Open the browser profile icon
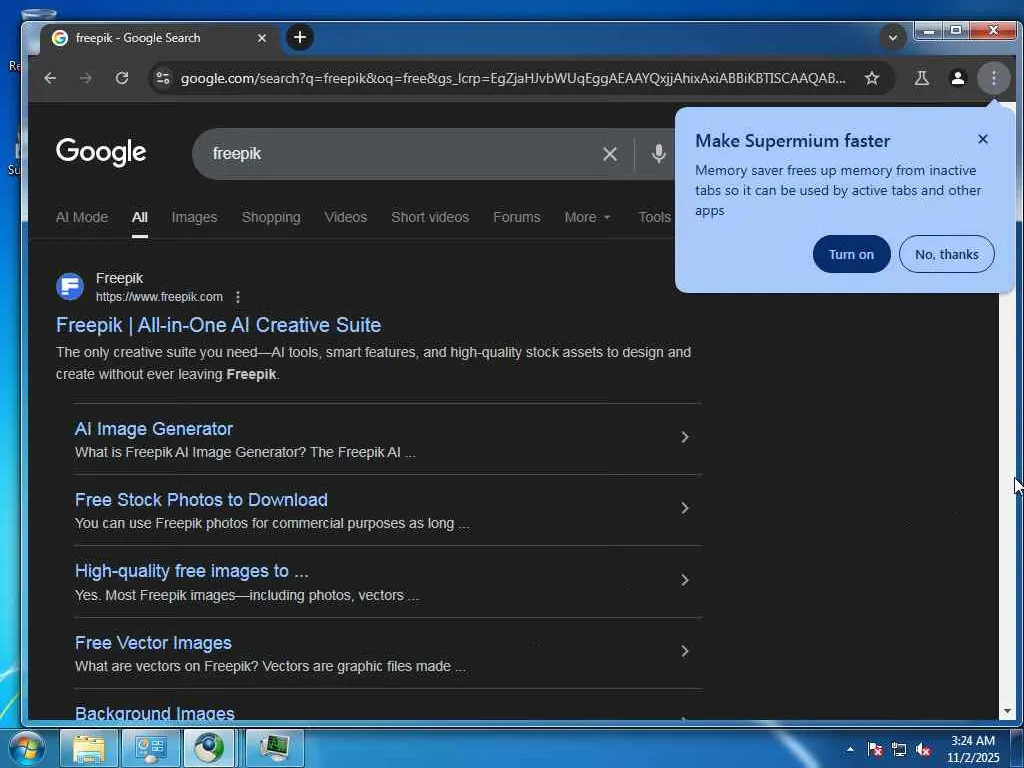This screenshot has height=768, width=1024. coord(957,78)
